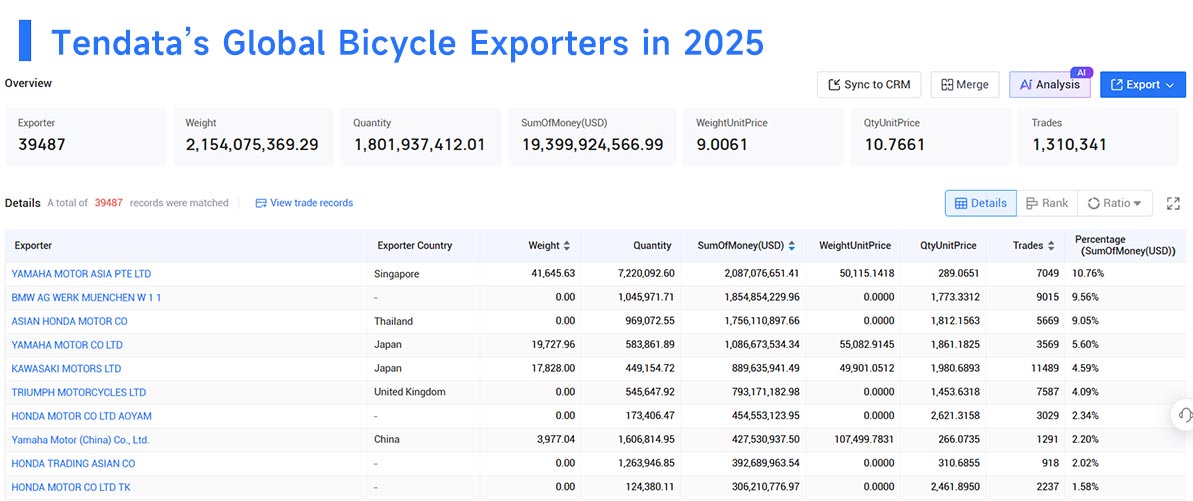This screenshot has height=501, width=1193.
Task: Sort by the Trades column arrows
Action: click(1051, 246)
